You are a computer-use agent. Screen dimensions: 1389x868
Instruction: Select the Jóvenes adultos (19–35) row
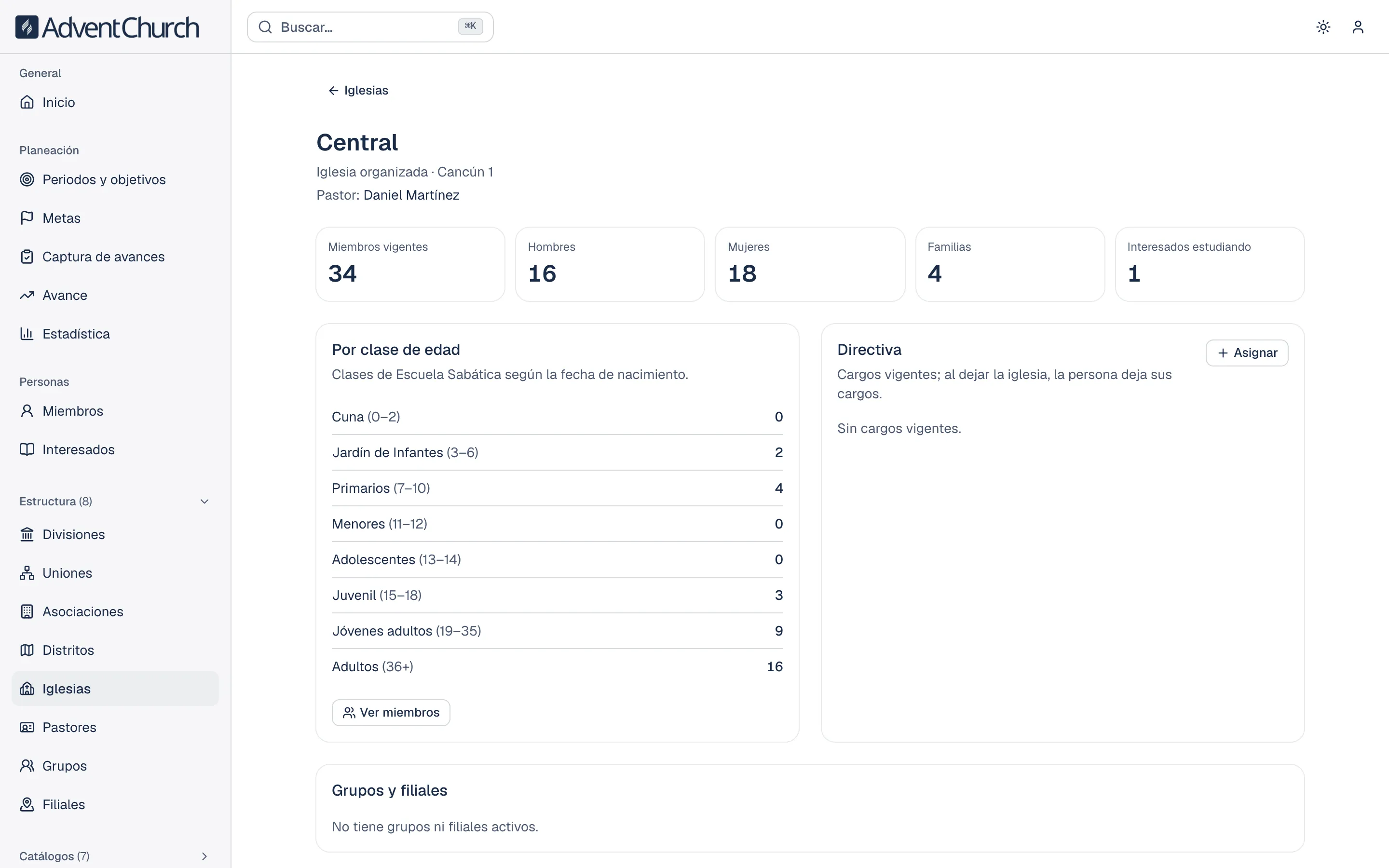(558, 631)
